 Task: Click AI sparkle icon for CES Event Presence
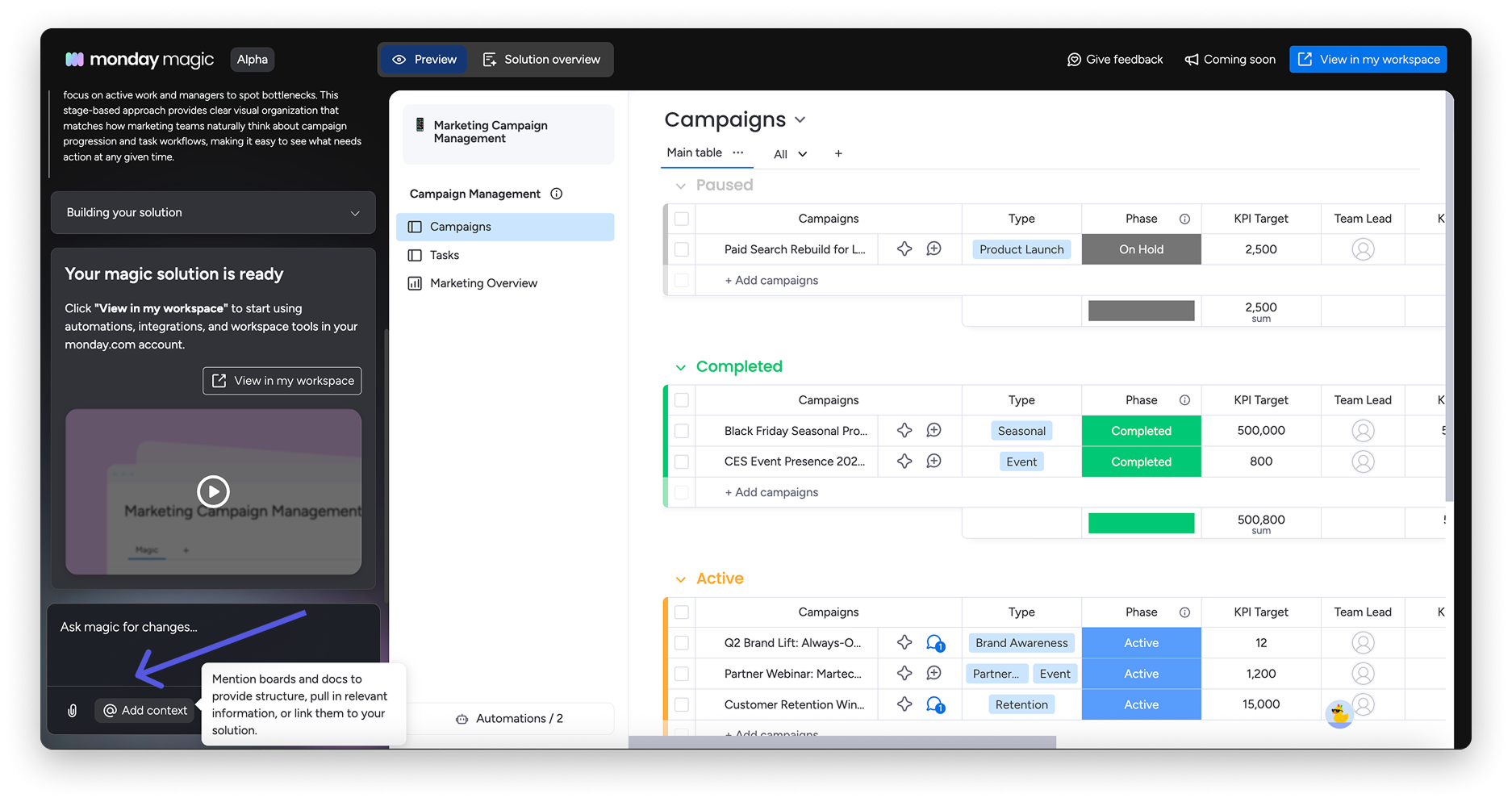coord(904,462)
